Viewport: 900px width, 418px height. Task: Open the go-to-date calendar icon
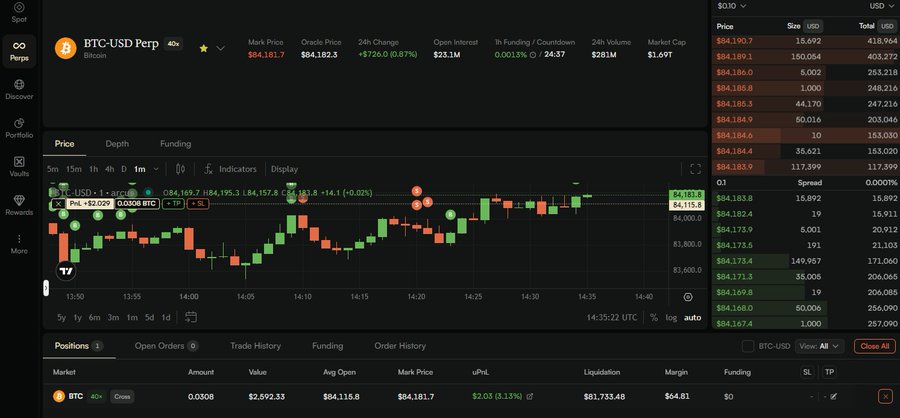click(x=191, y=317)
